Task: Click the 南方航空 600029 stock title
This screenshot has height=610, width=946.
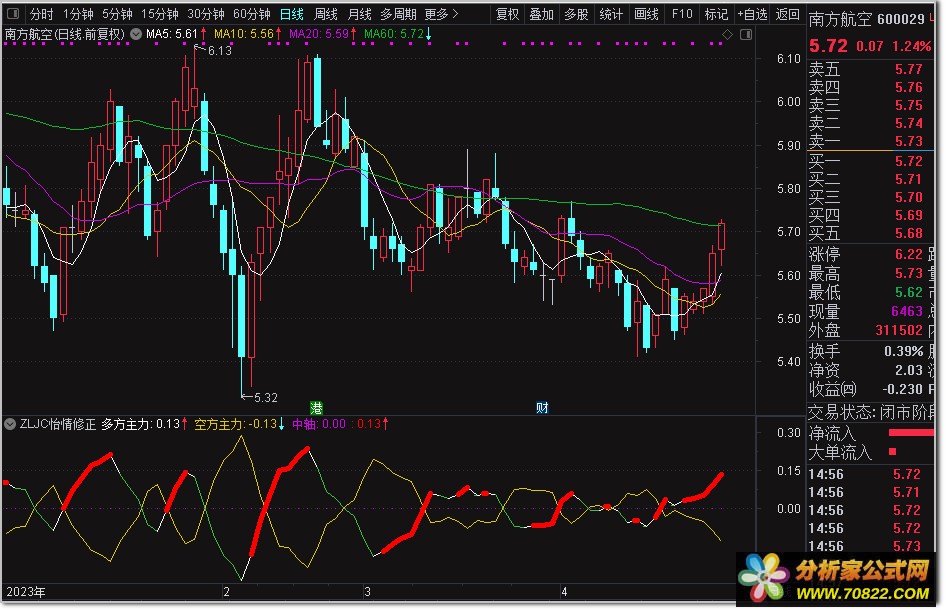Action: [866, 20]
